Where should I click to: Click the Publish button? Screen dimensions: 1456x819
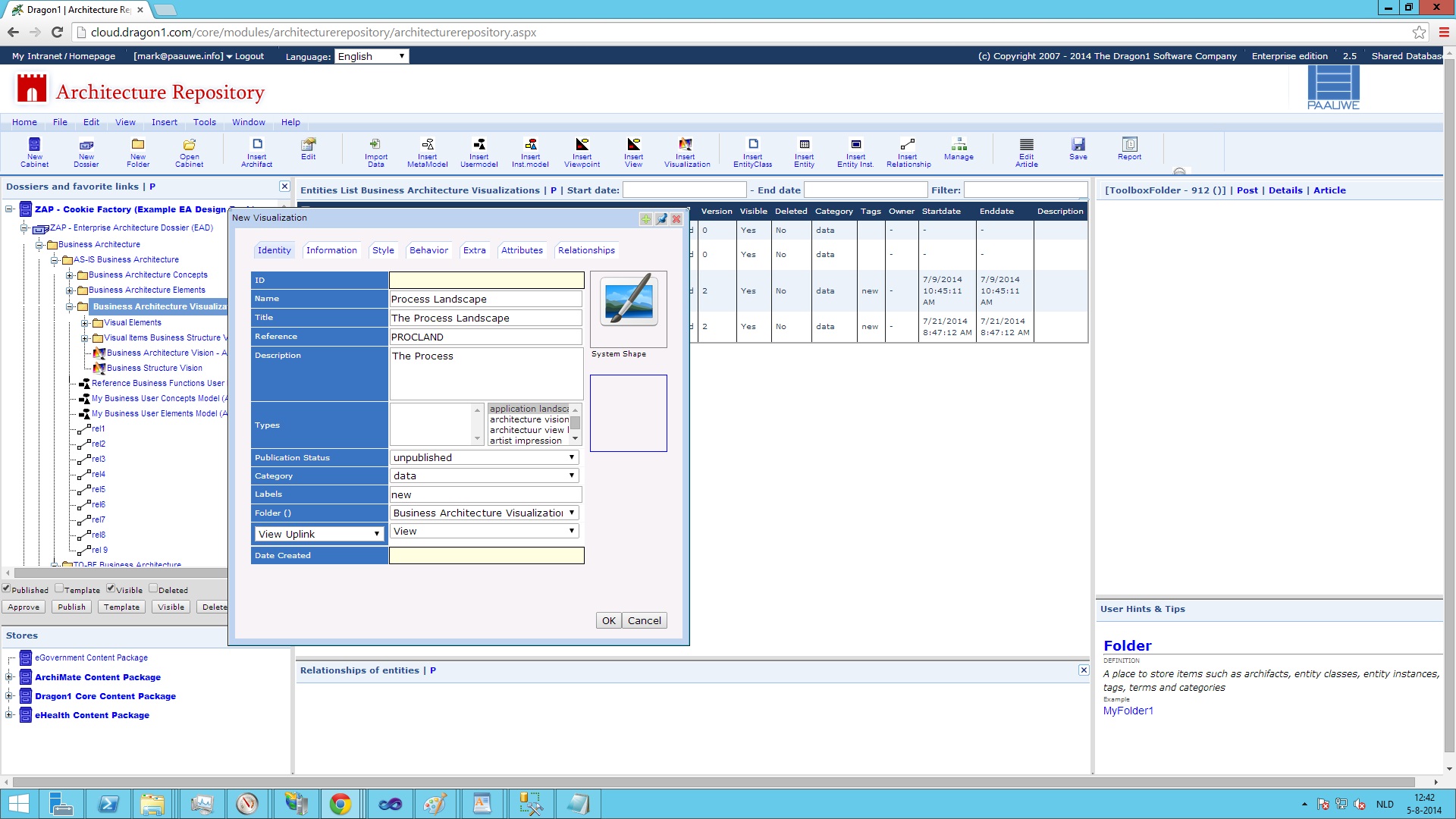(71, 607)
